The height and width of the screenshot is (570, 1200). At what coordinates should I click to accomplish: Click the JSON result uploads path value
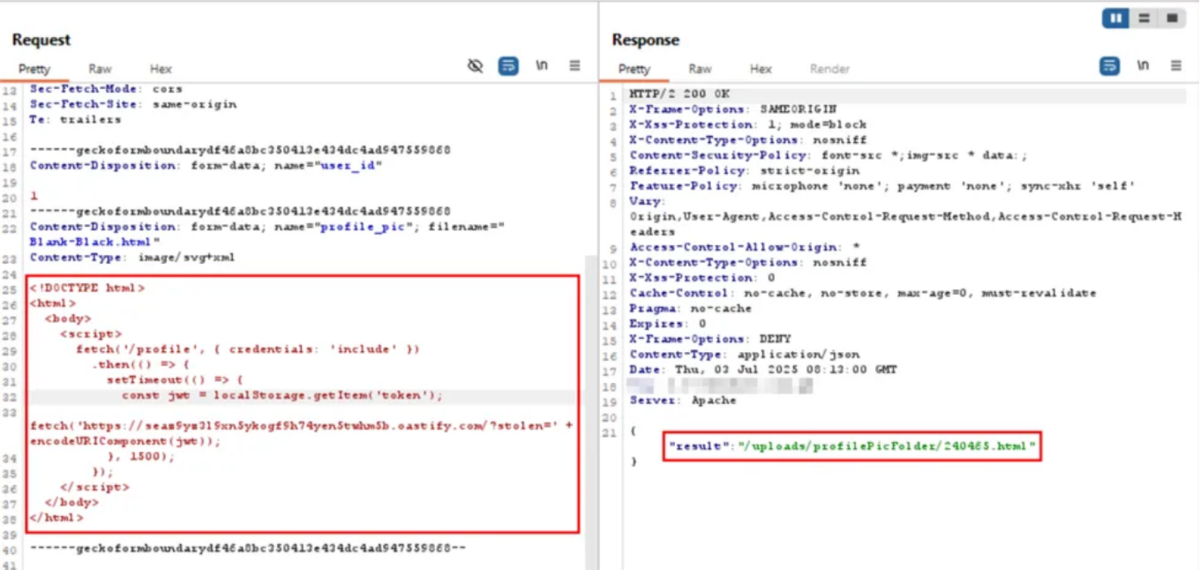coord(887,446)
